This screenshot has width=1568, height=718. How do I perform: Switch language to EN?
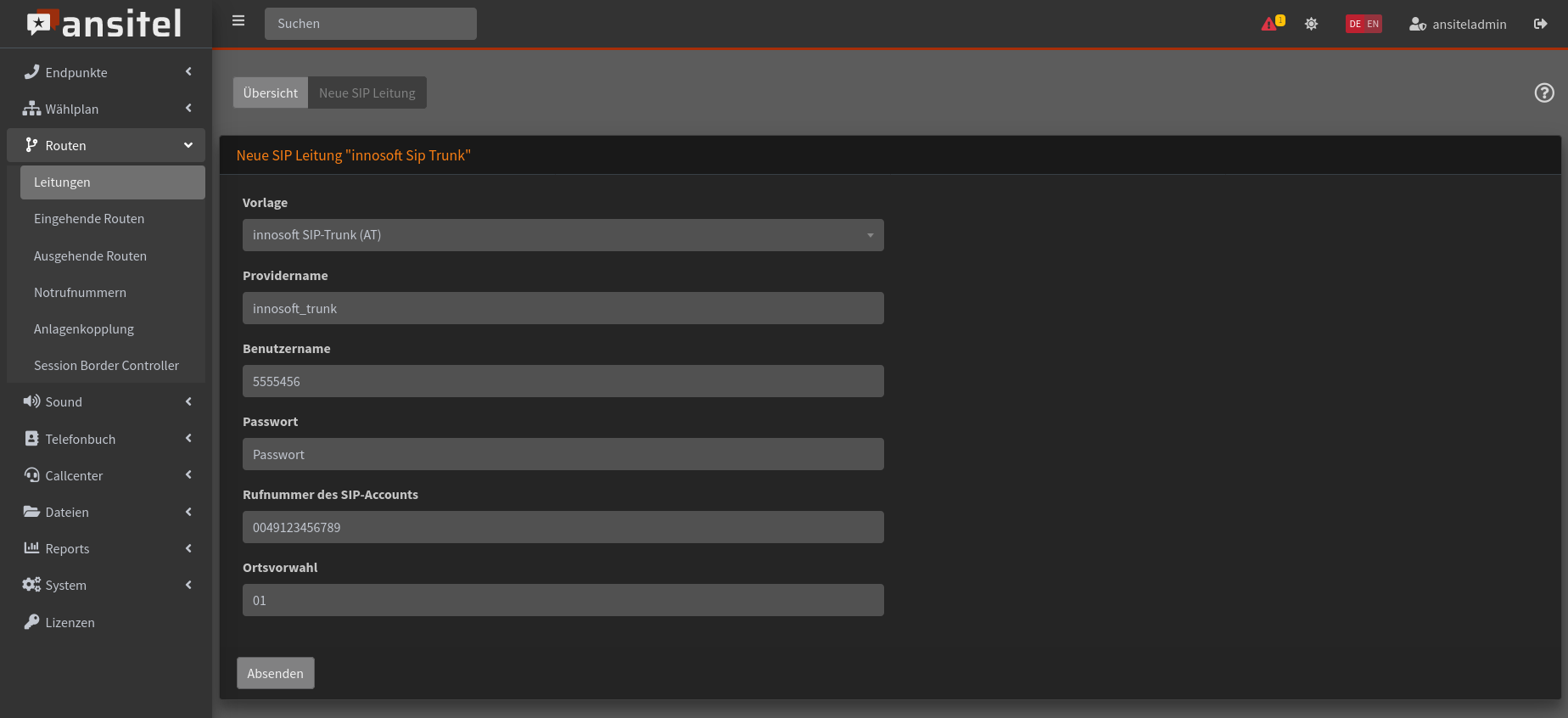coord(1373,24)
